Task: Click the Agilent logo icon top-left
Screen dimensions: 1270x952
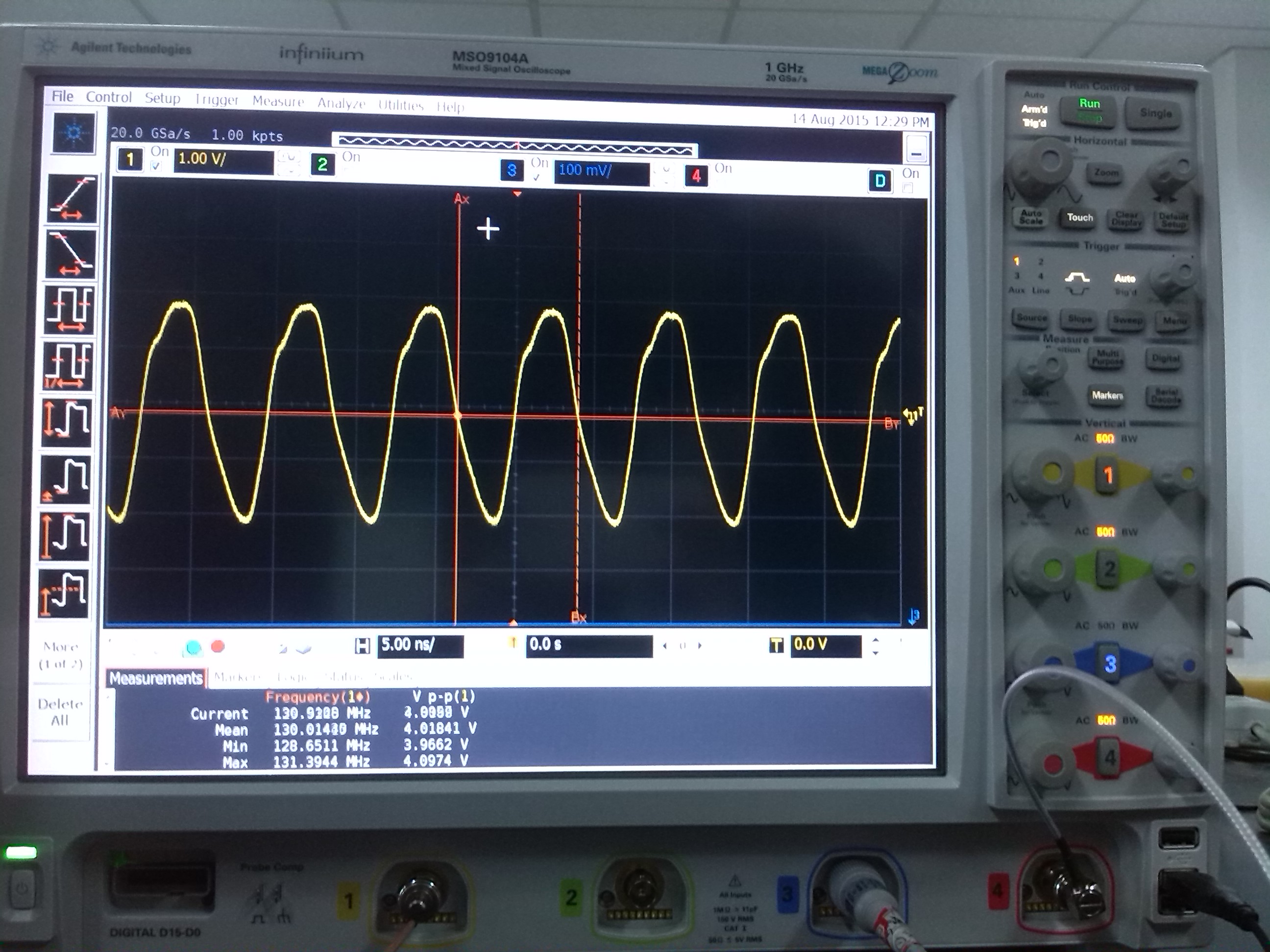Action: [73, 133]
